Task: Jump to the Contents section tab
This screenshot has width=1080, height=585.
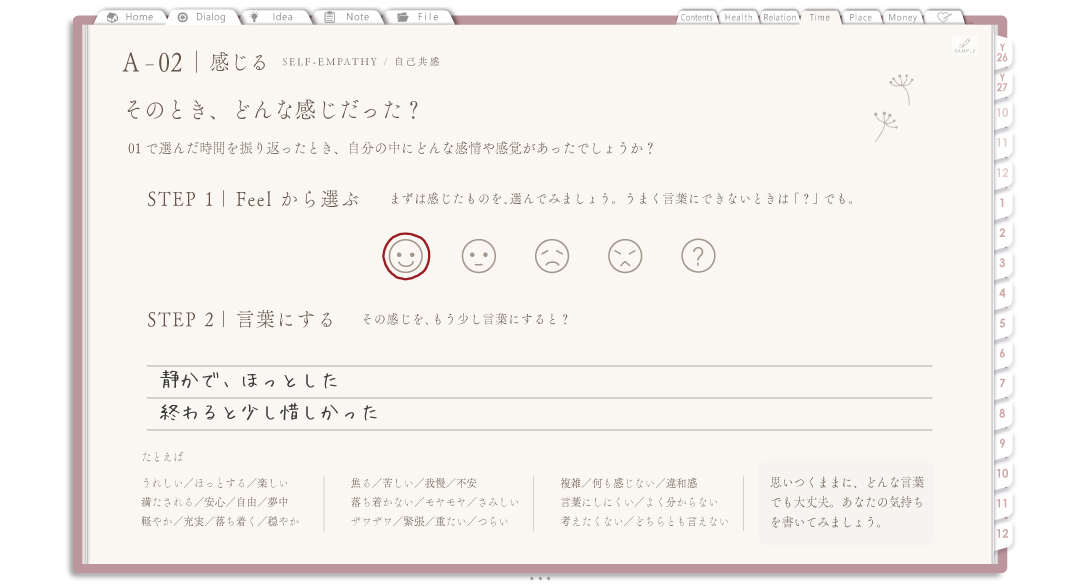Action: [x=696, y=17]
